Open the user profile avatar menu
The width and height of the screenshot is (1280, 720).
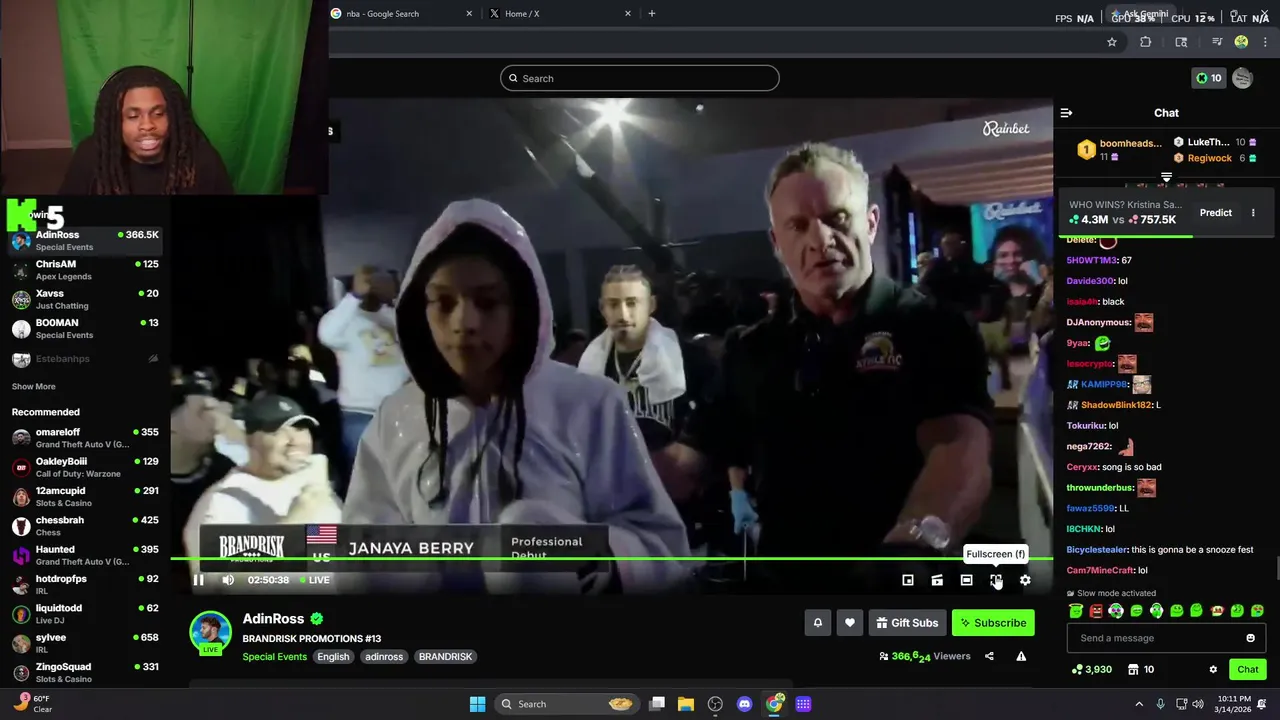tap(1243, 78)
